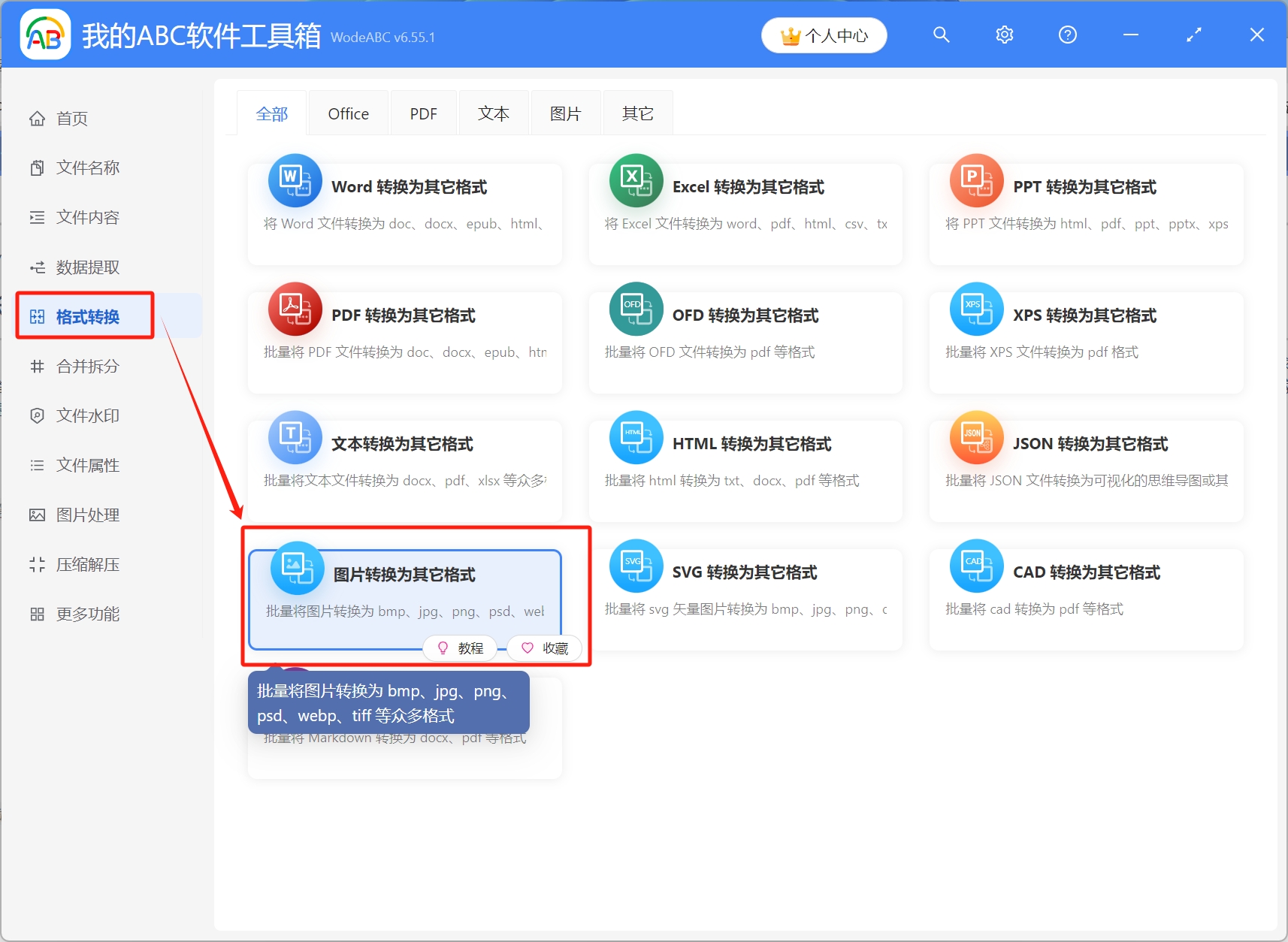Click the Word conversion icon
Screen dimensions: 1288x942
pos(295,181)
